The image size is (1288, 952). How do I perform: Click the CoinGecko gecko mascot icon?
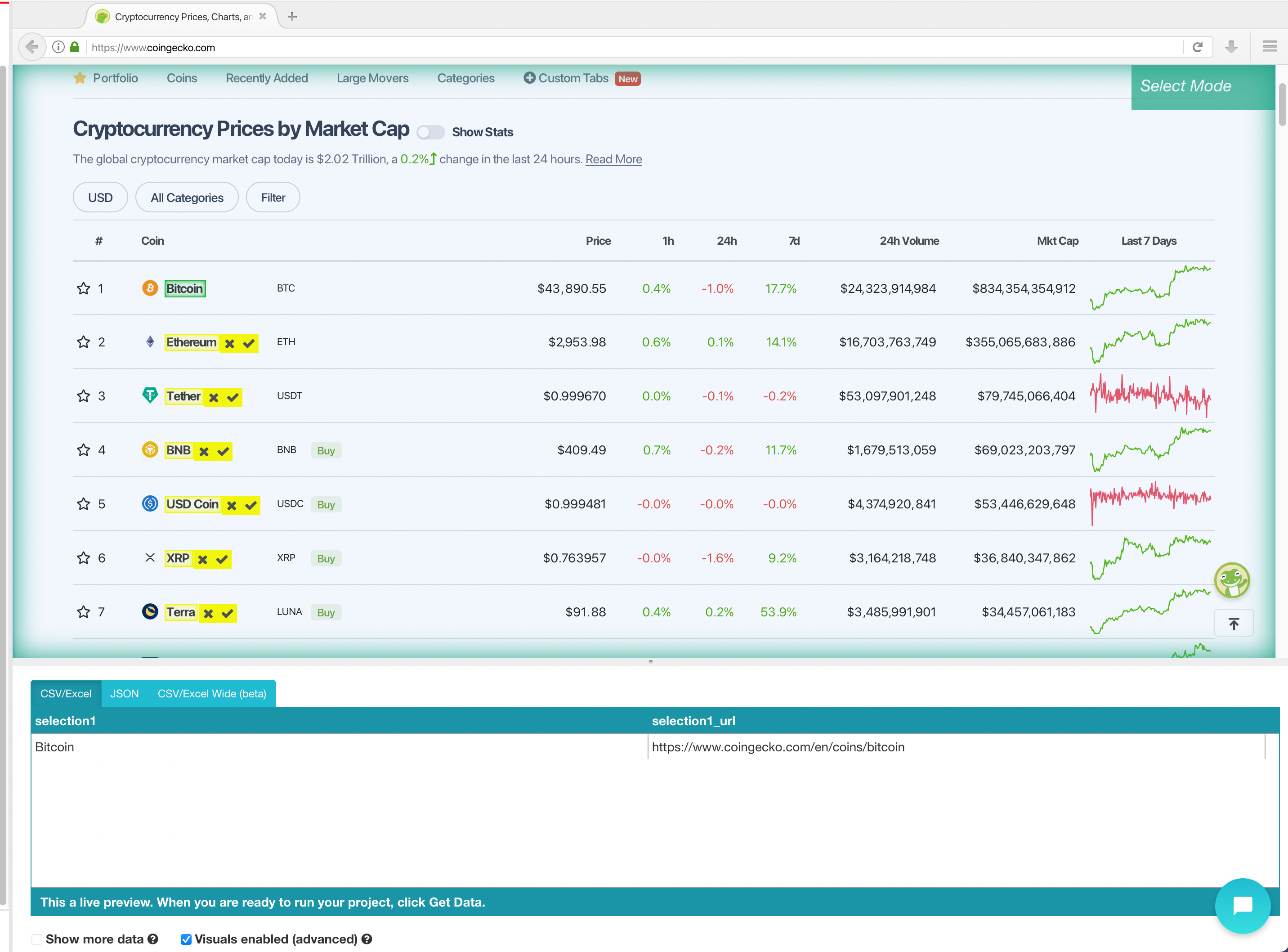[1231, 580]
